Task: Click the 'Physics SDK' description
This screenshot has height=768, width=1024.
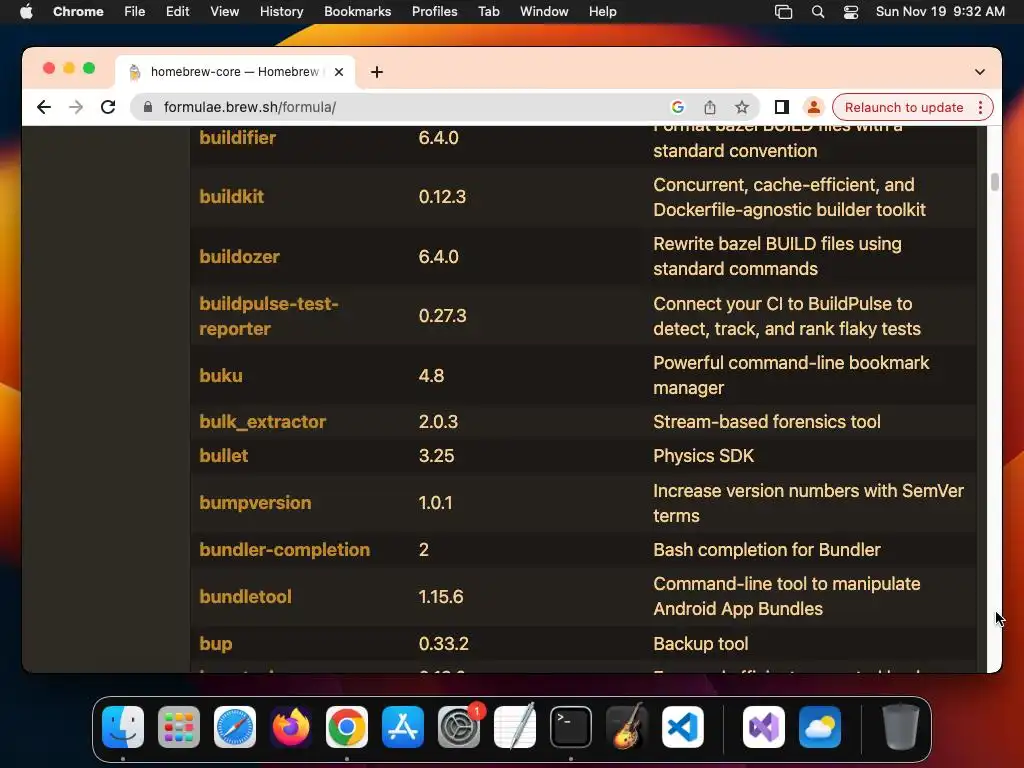Action: tap(703, 456)
